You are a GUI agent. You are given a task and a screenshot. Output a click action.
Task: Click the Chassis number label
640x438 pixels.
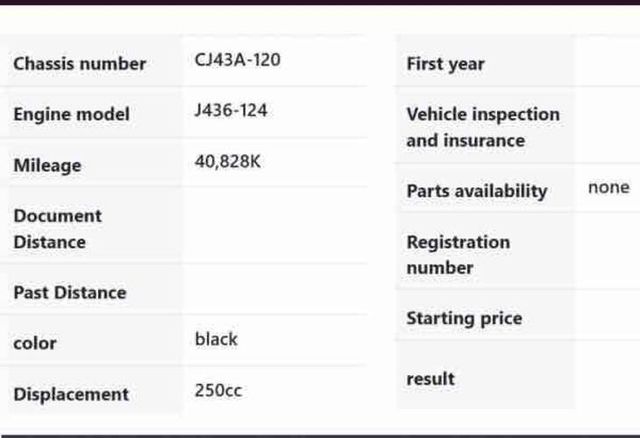79,64
